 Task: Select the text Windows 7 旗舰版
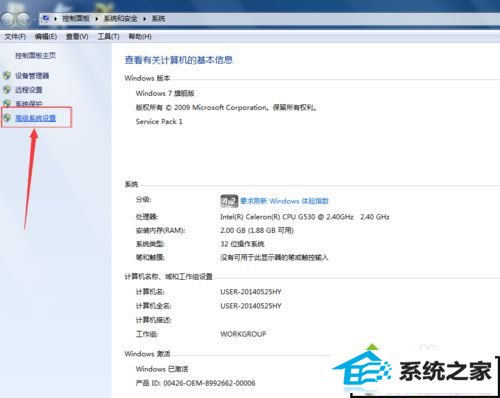165,93
